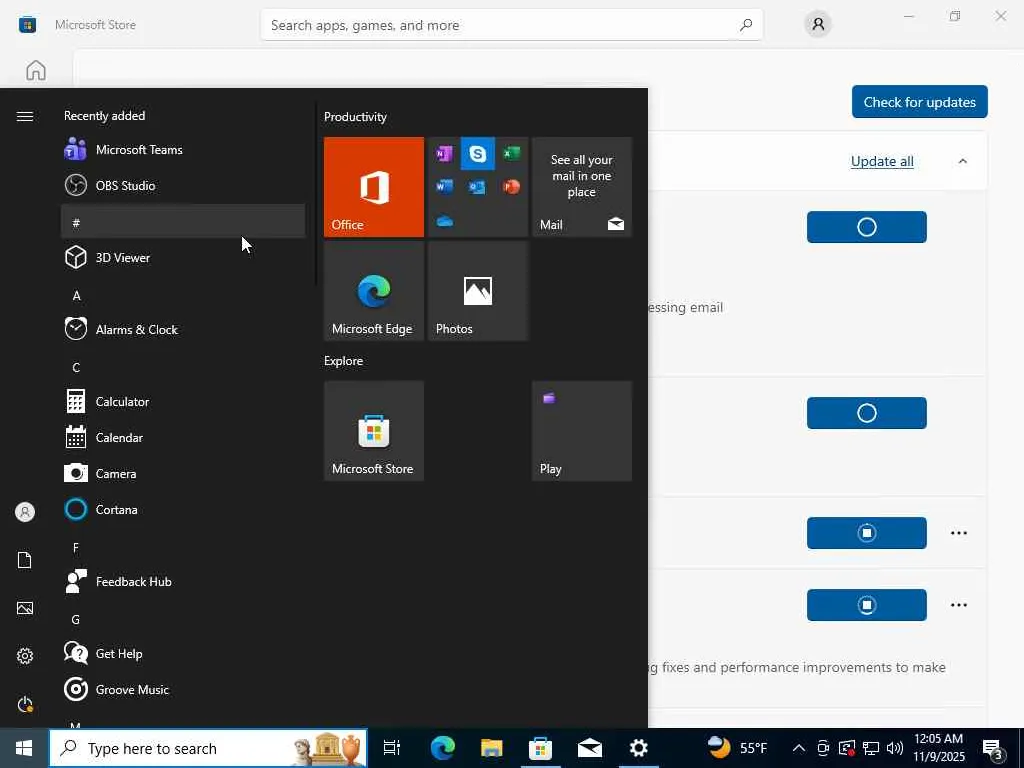The width and height of the screenshot is (1024, 768).
Task: Expand the Start menu hamburger button
Action: [x=25, y=116]
